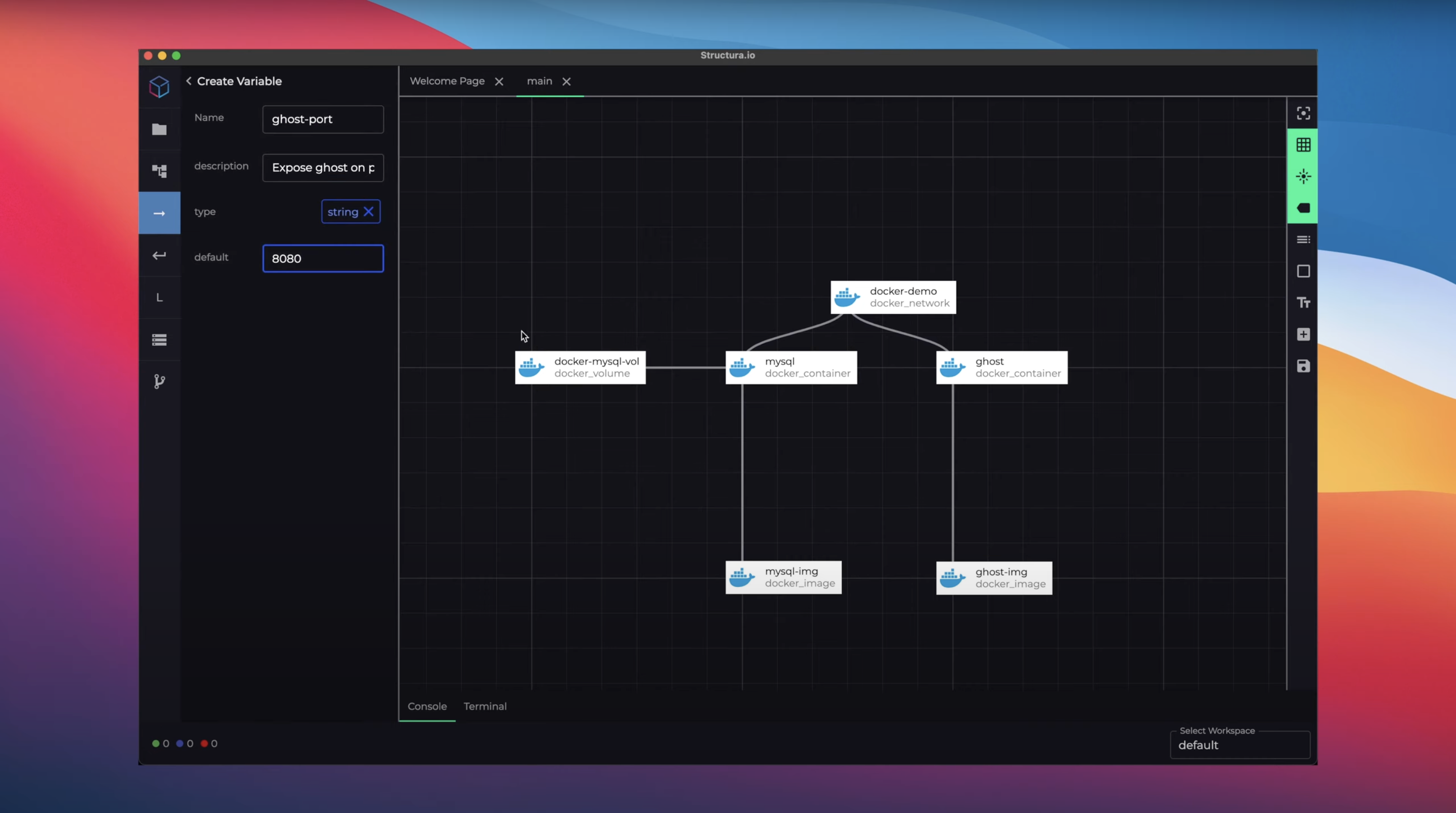Expand the Select Workspace dropdown showing default

click(1240, 745)
